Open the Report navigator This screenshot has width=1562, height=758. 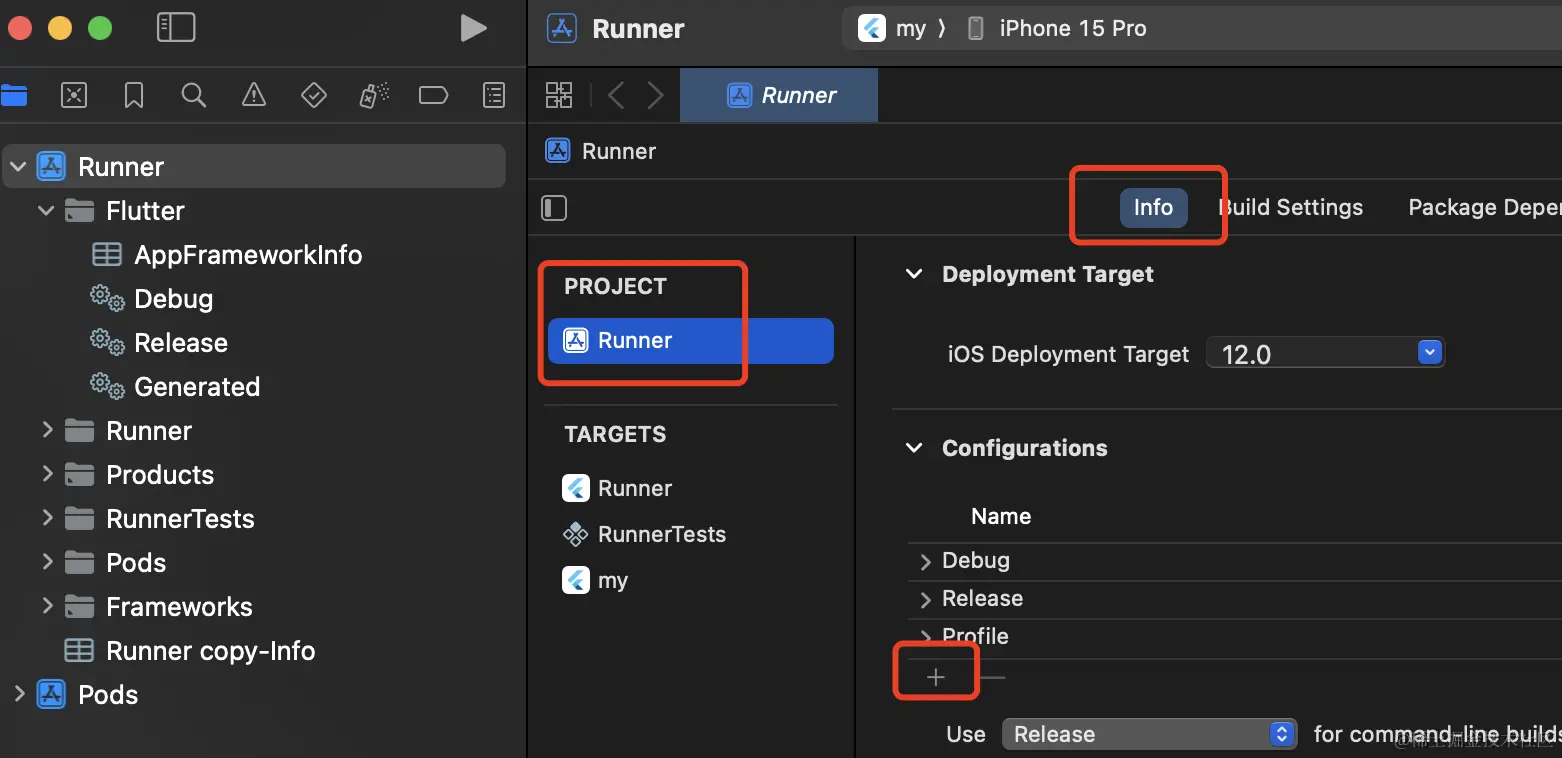click(x=494, y=95)
